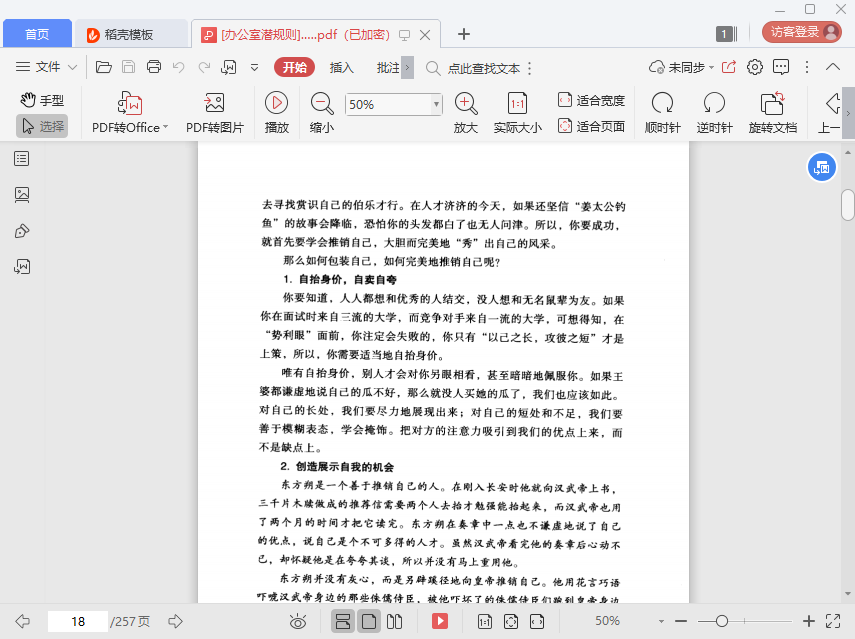855x639 pixels.
Task: Open the 文件 menu
Action: (x=38, y=67)
